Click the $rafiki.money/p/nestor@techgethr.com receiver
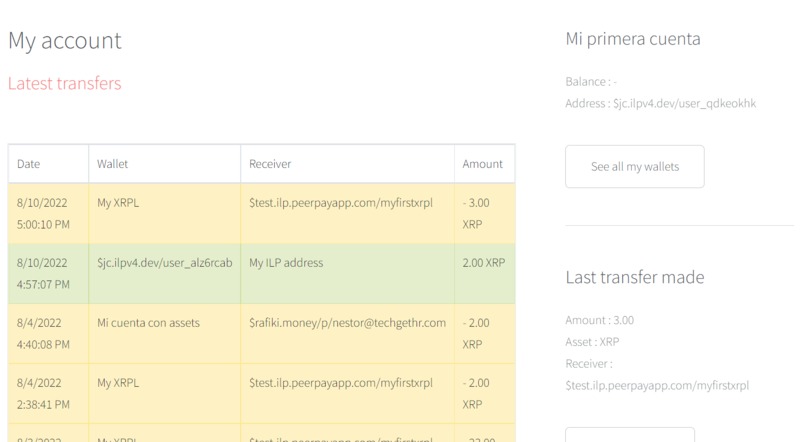 pyautogui.click(x=347, y=323)
